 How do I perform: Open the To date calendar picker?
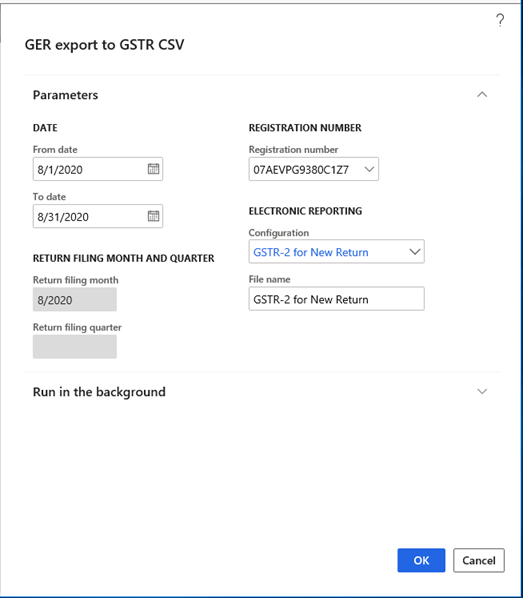153,216
